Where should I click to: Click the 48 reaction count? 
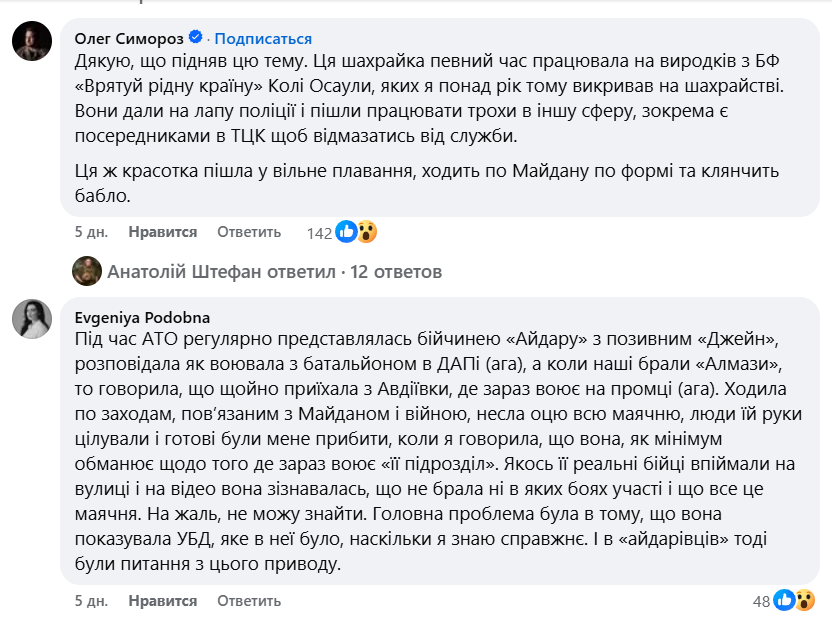[x=761, y=601]
